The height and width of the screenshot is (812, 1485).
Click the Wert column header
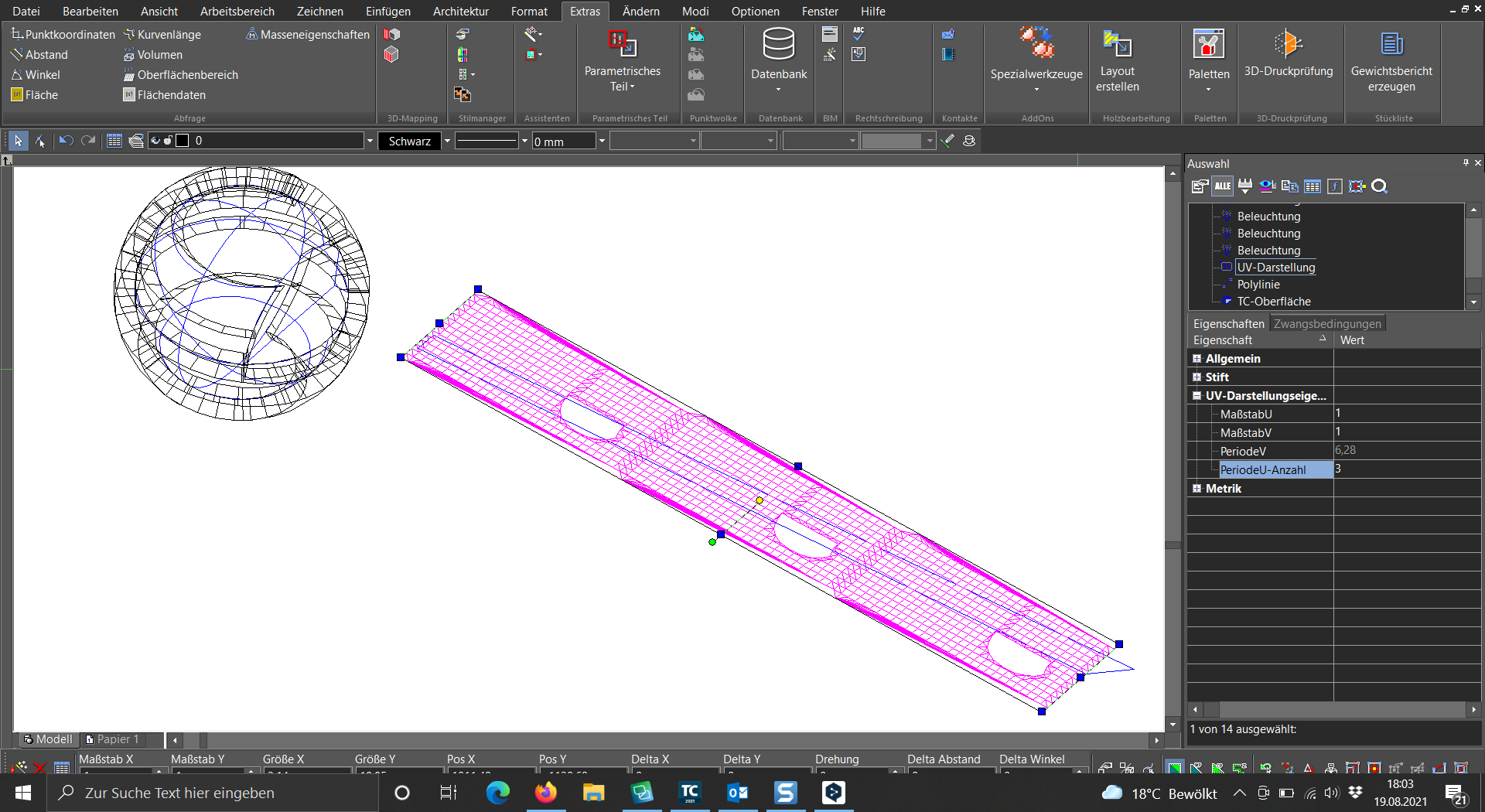click(x=1407, y=339)
